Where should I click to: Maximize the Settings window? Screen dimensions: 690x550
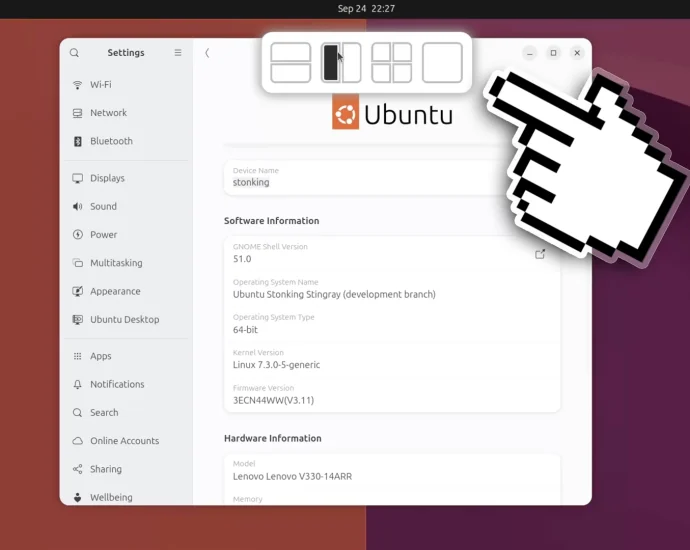pyautogui.click(x=554, y=53)
